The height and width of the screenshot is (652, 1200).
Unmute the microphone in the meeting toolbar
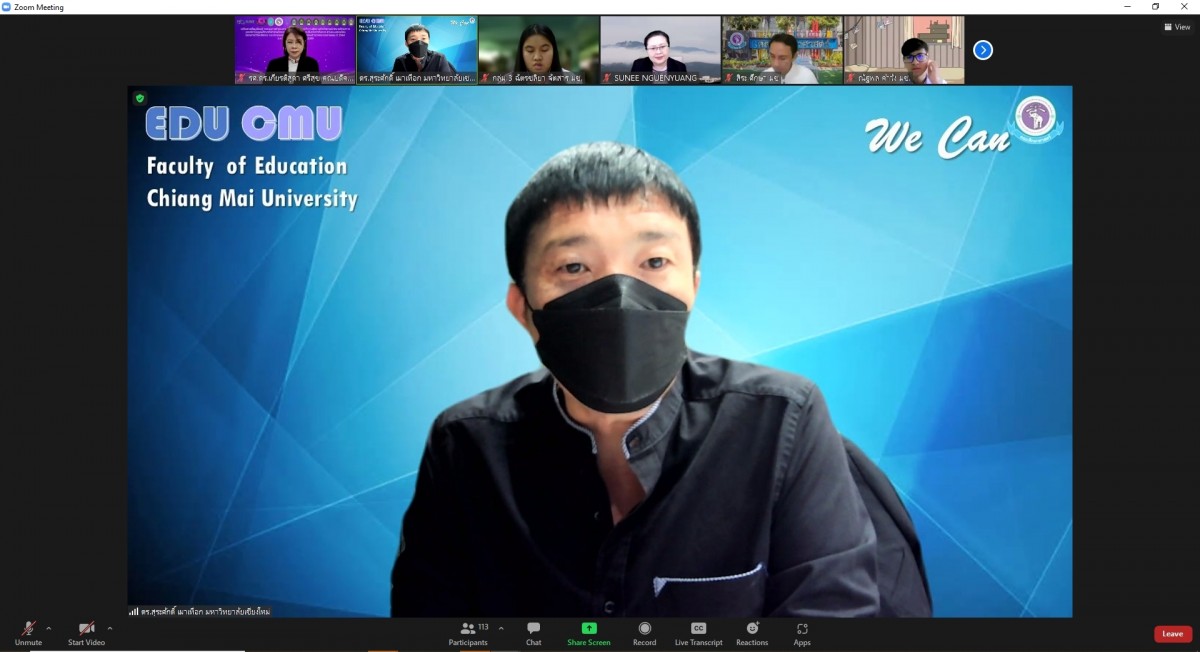[x=28, y=633]
